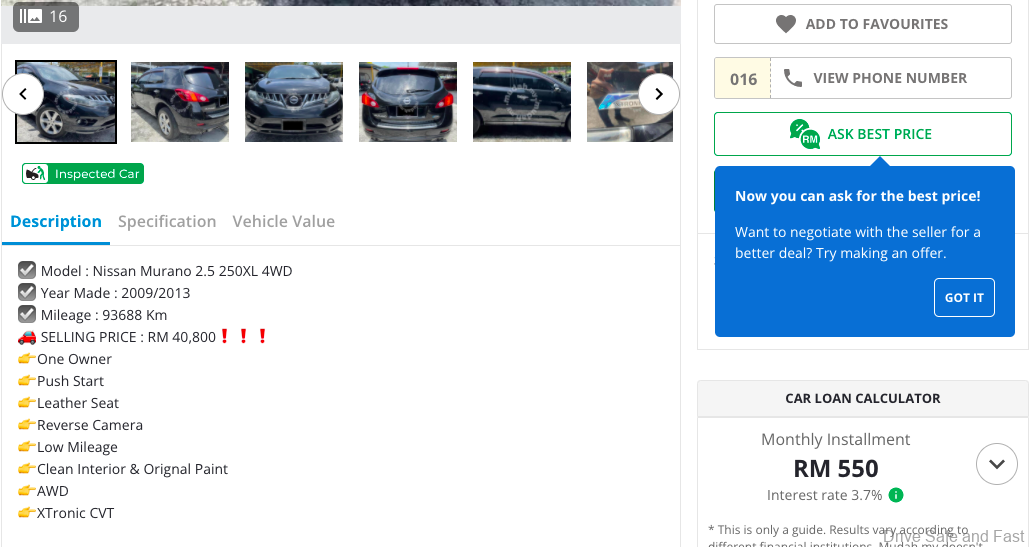Image resolution: width=1030 pixels, height=547 pixels.
Task: Dismiss the tooltip with GOT IT
Action: pyautogui.click(x=964, y=297)
